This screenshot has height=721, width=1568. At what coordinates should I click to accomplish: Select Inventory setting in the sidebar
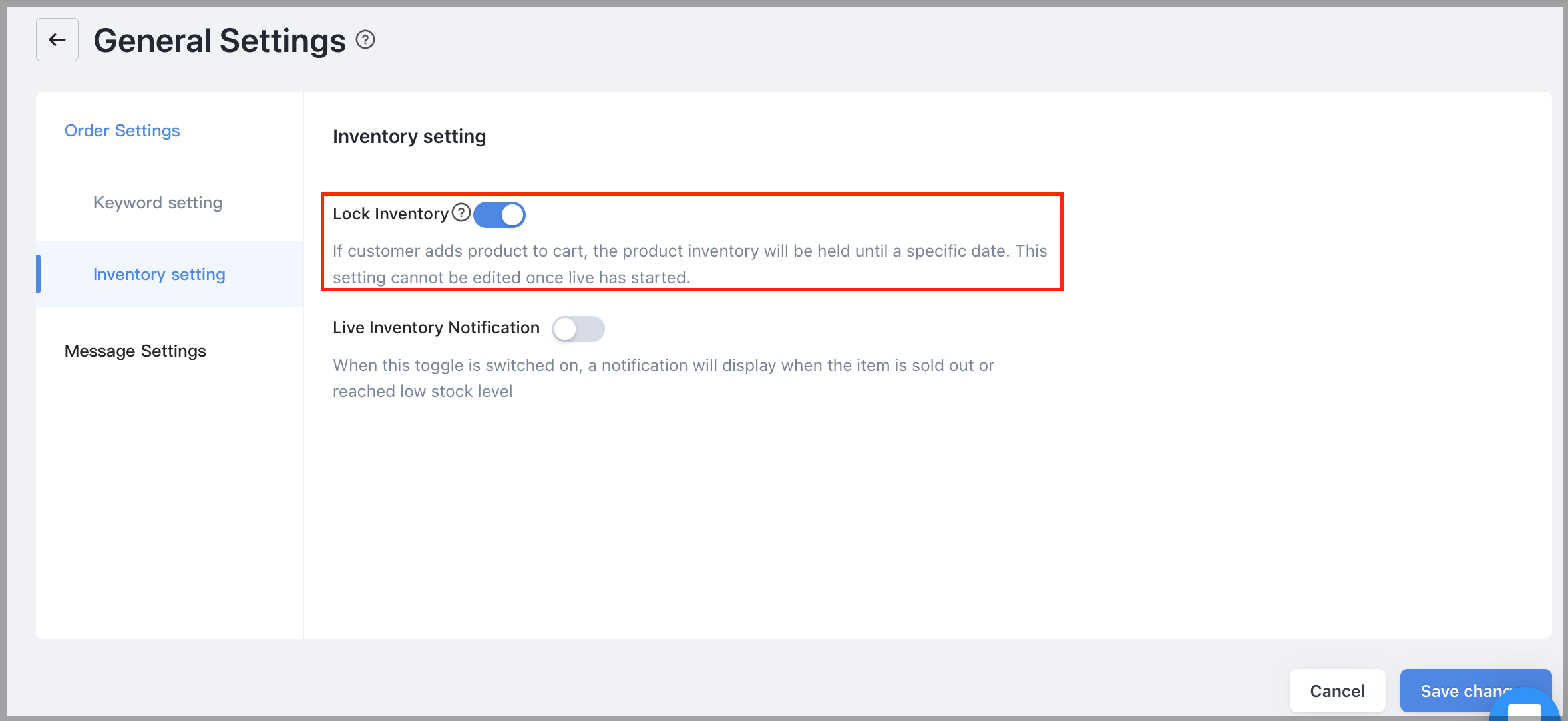[x=159, y=274]
